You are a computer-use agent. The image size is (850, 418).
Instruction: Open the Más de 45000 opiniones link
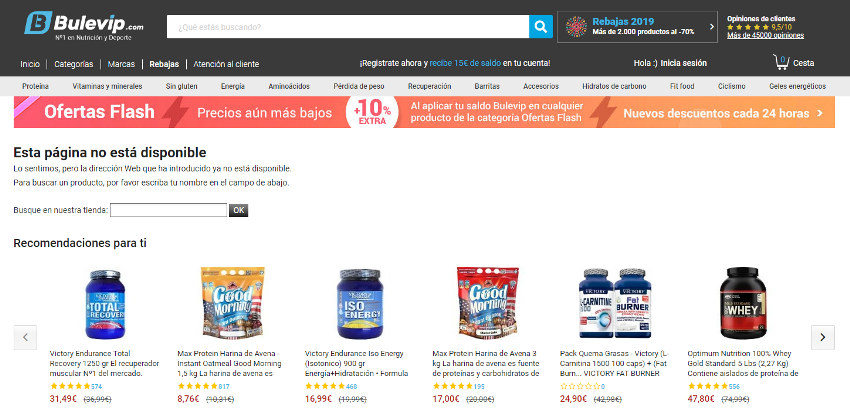765,35
